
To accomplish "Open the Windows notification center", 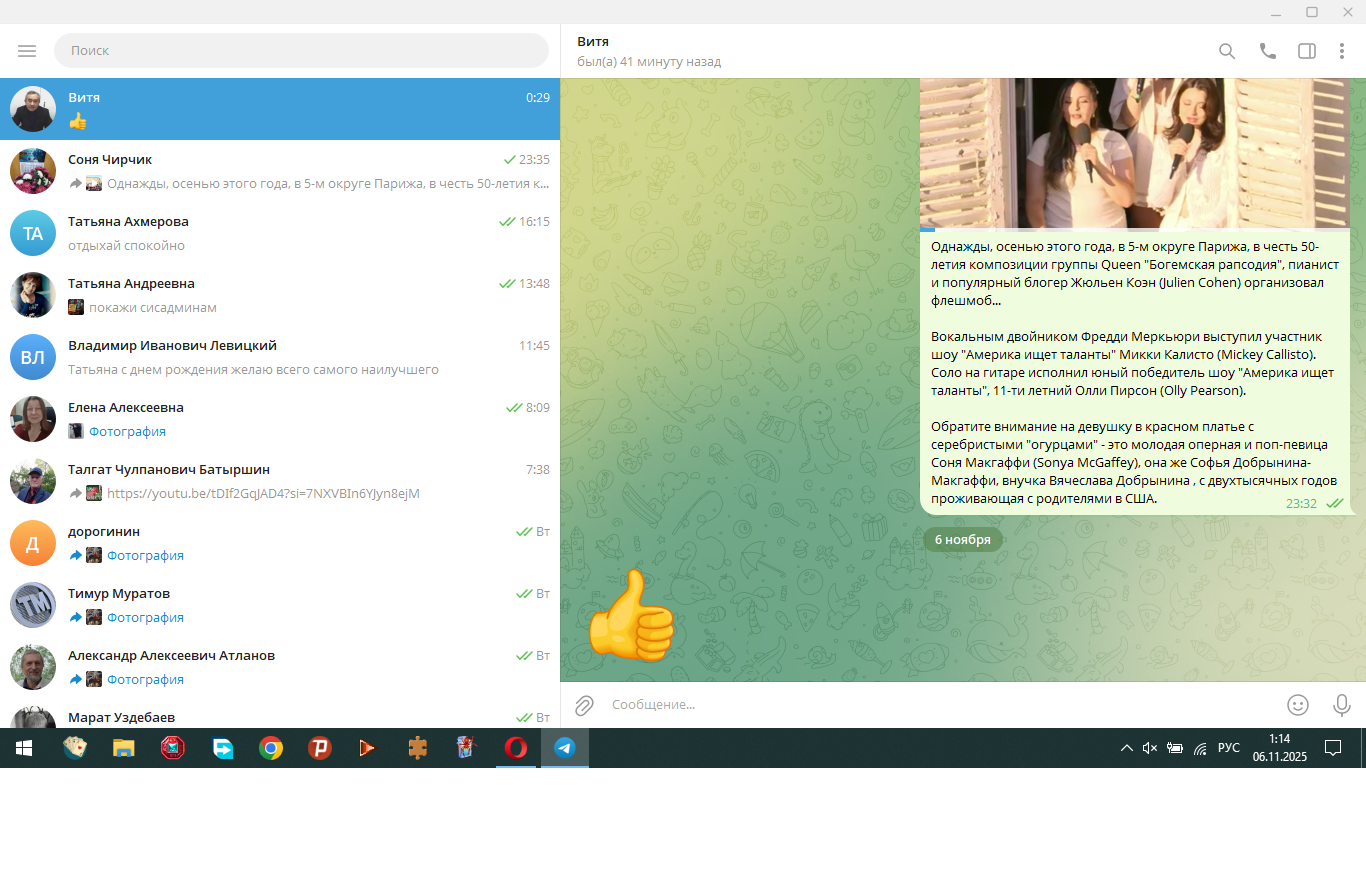I will 1333,748.
